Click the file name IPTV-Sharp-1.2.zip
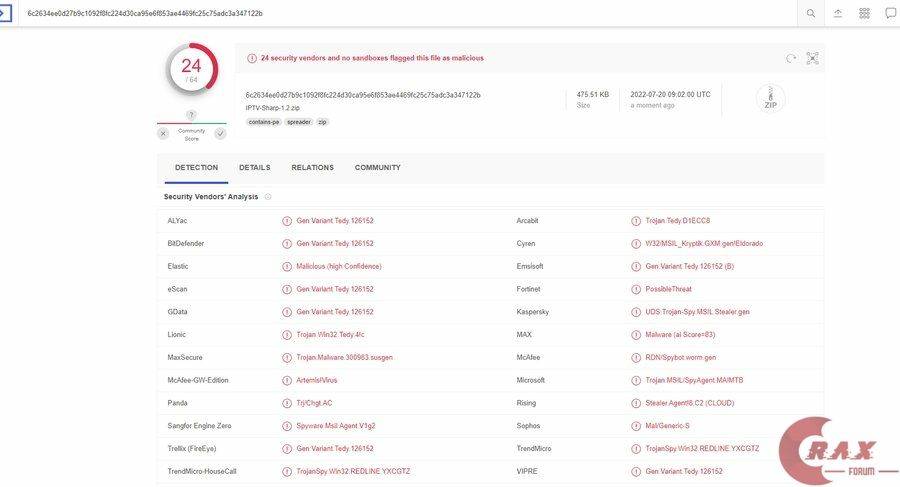900x487 pixels. 273,108
